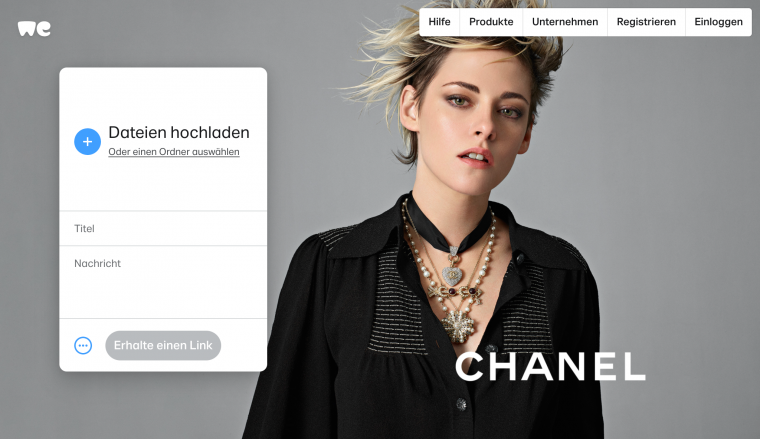Focus the Titel input field
760x439 pixels.
point(163,228)
